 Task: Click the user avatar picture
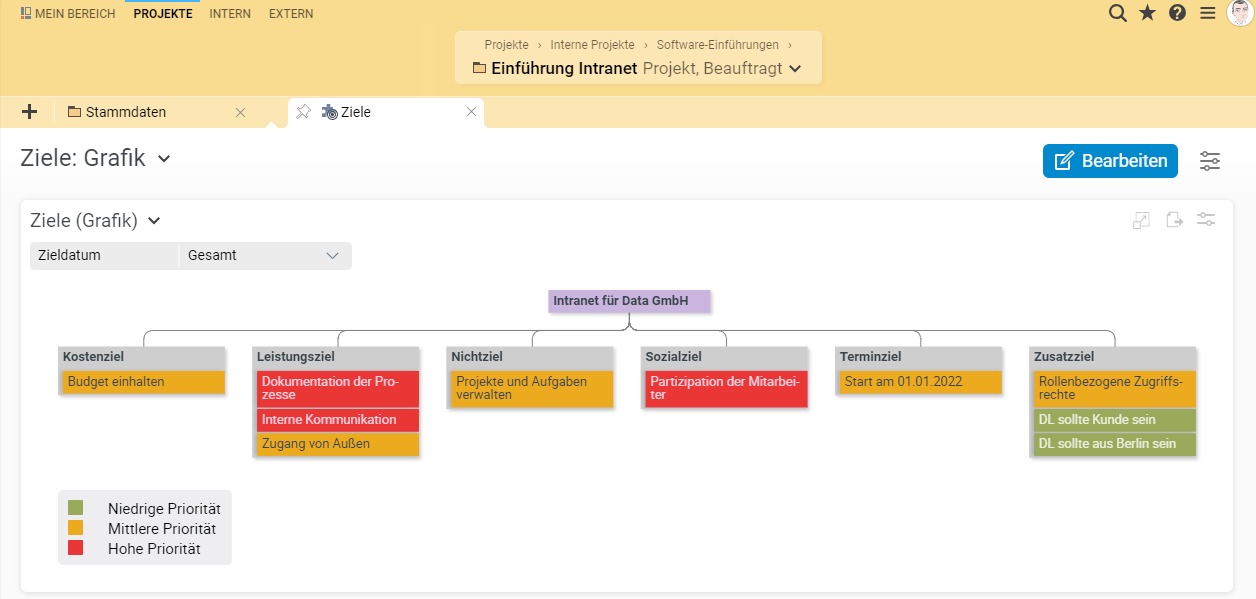(x=1240, y=13)
